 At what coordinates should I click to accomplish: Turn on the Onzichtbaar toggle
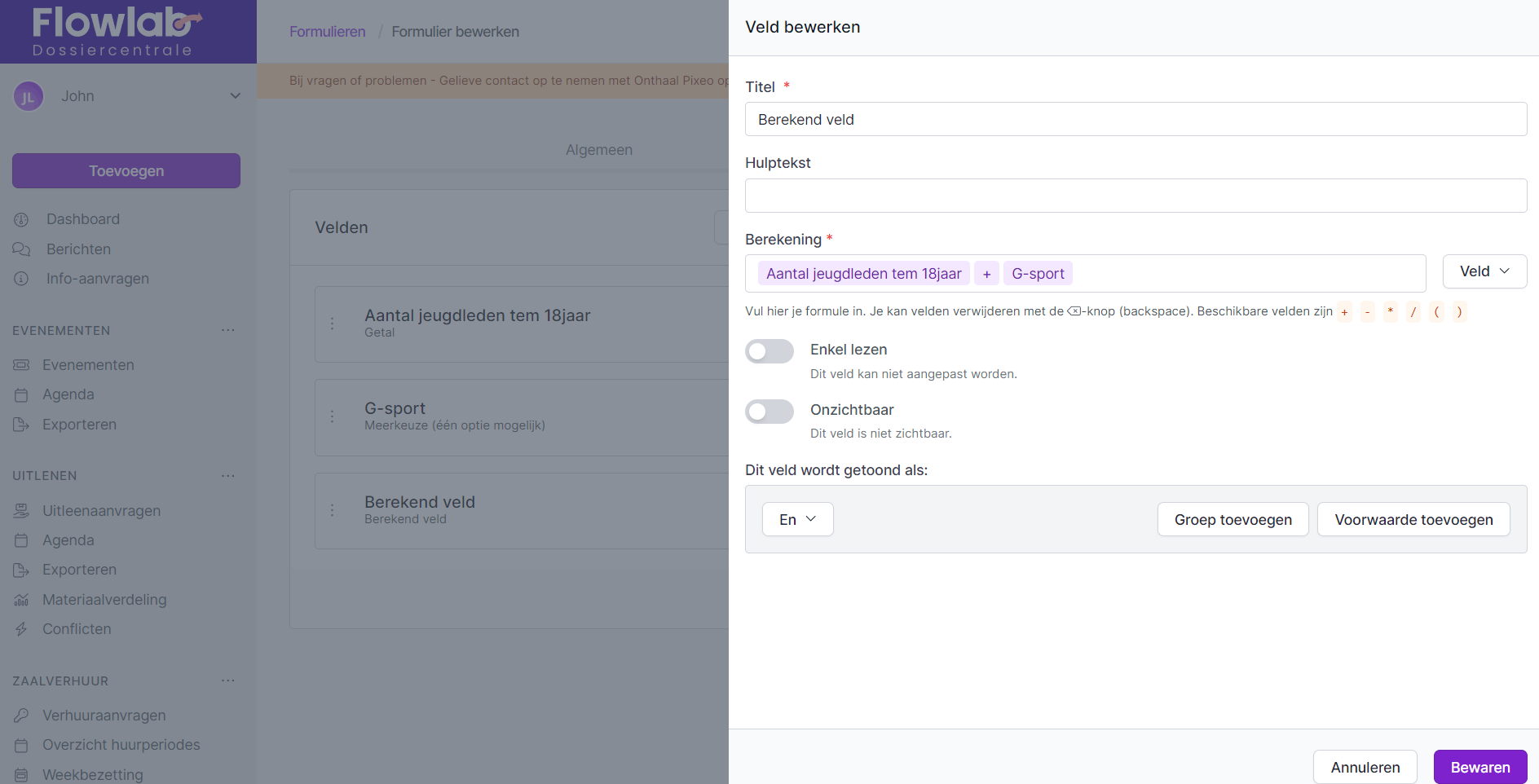tap(769, 412)
